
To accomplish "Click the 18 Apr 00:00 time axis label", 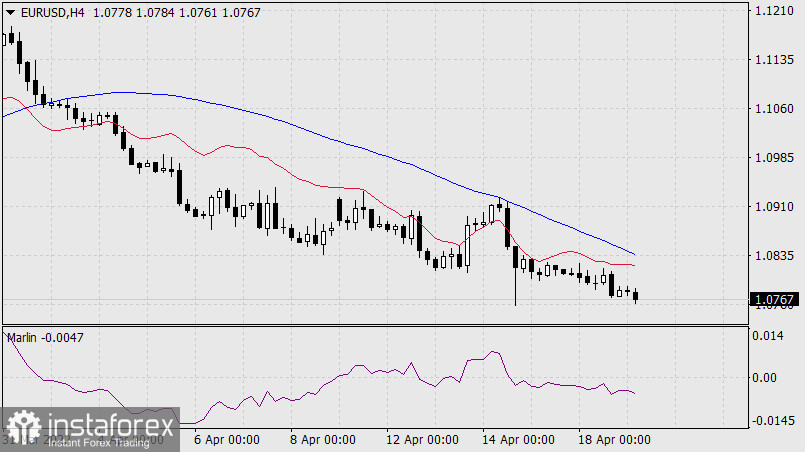I will tap(614, 440).
